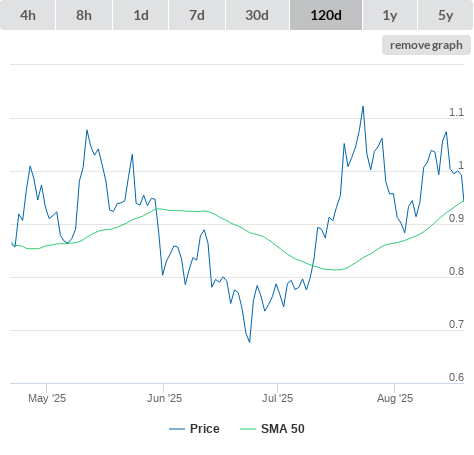Select the active 120d tab

click(x=326, y=15)
